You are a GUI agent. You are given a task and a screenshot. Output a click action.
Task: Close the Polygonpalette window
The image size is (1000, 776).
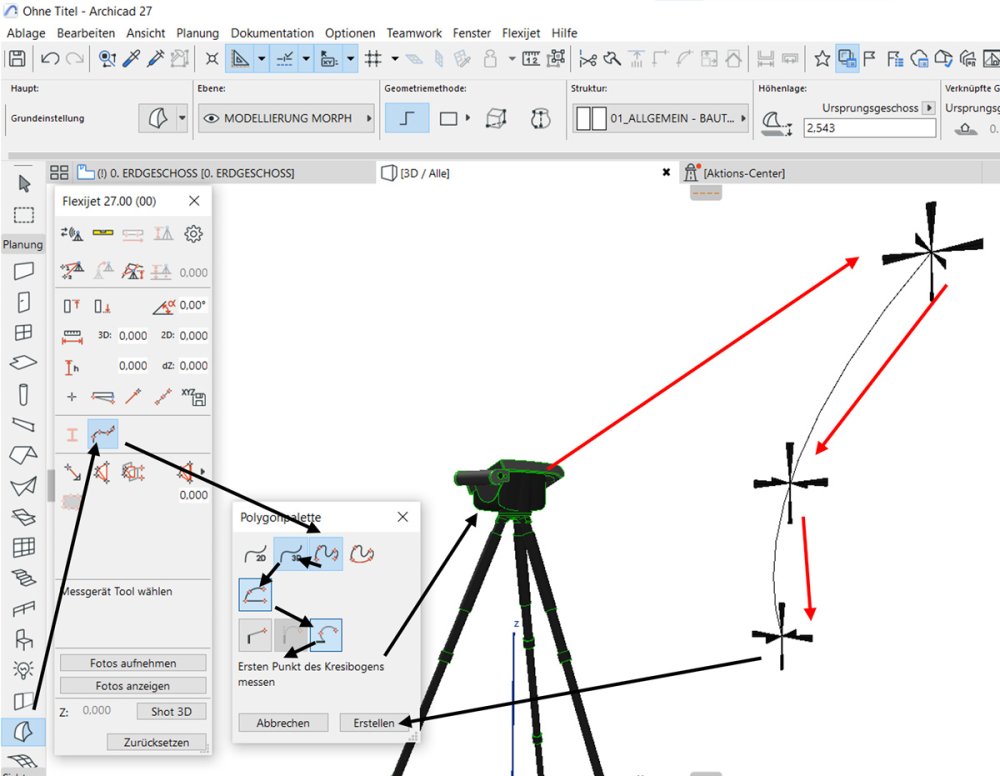pyautogui.click(x=402, y=516)
